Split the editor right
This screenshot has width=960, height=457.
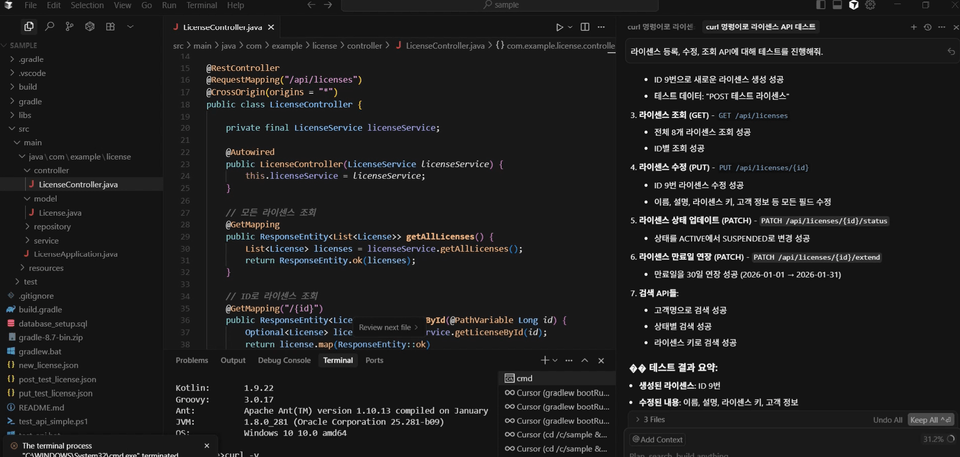[585, 27]
